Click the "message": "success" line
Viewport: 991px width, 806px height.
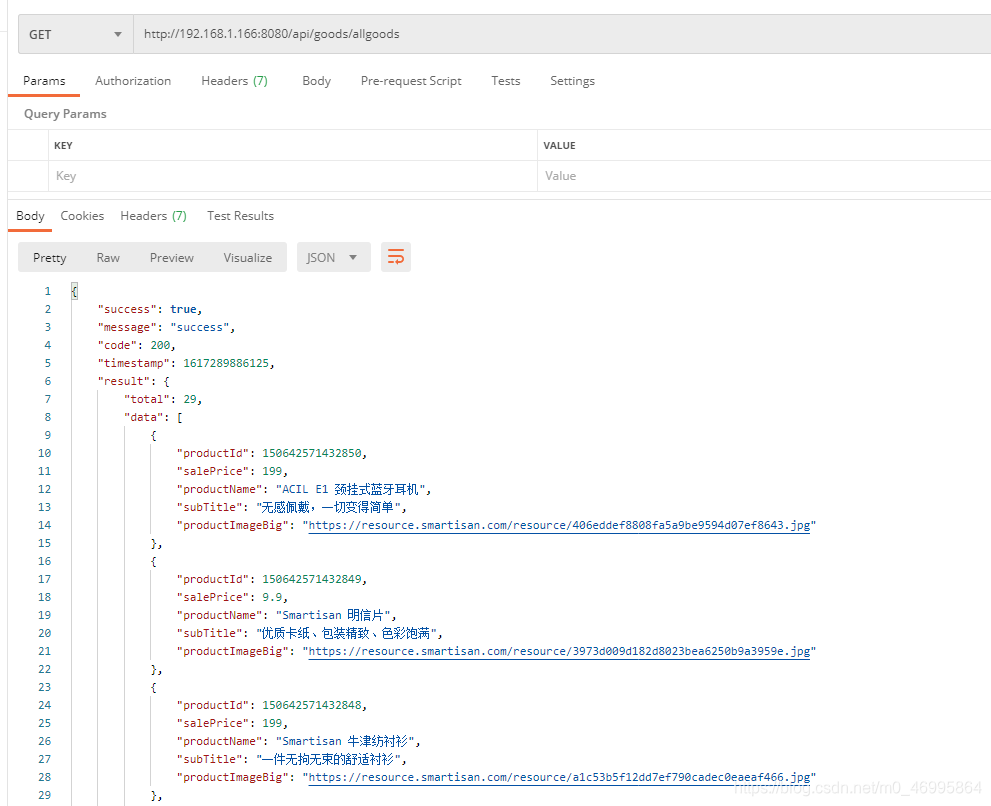166,327
